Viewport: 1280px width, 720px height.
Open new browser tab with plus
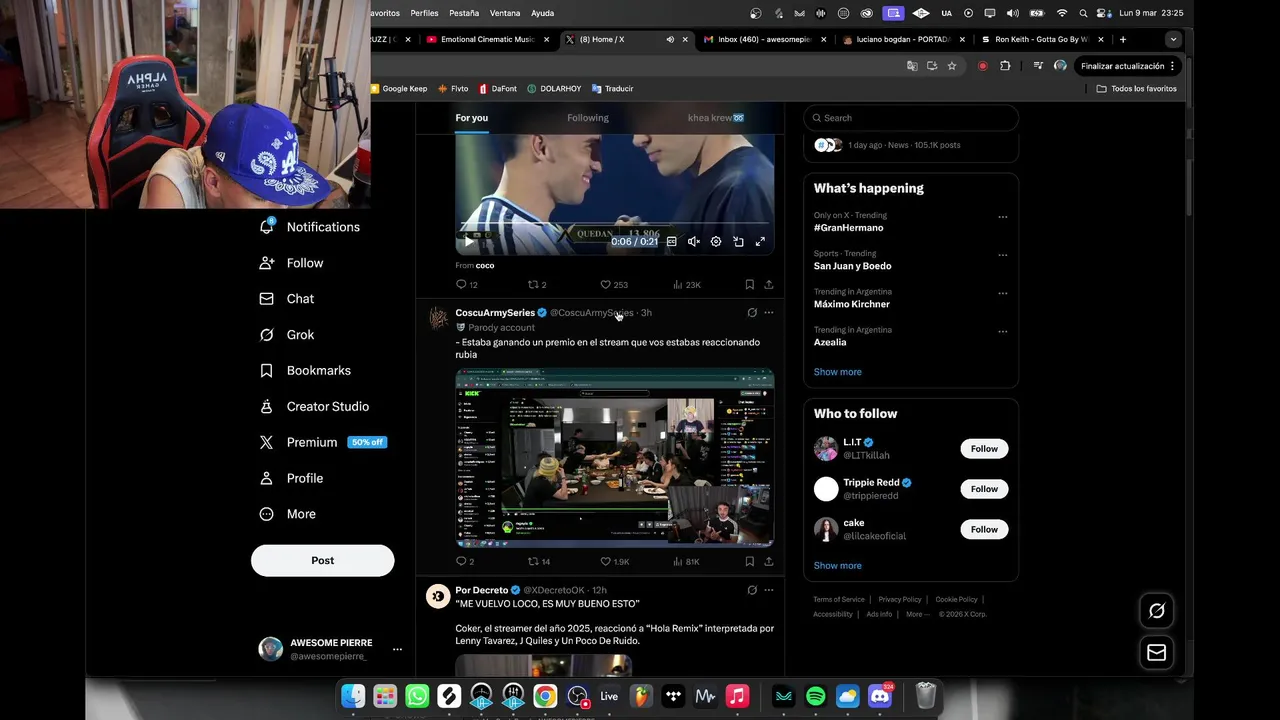[x=1123, y=40]
